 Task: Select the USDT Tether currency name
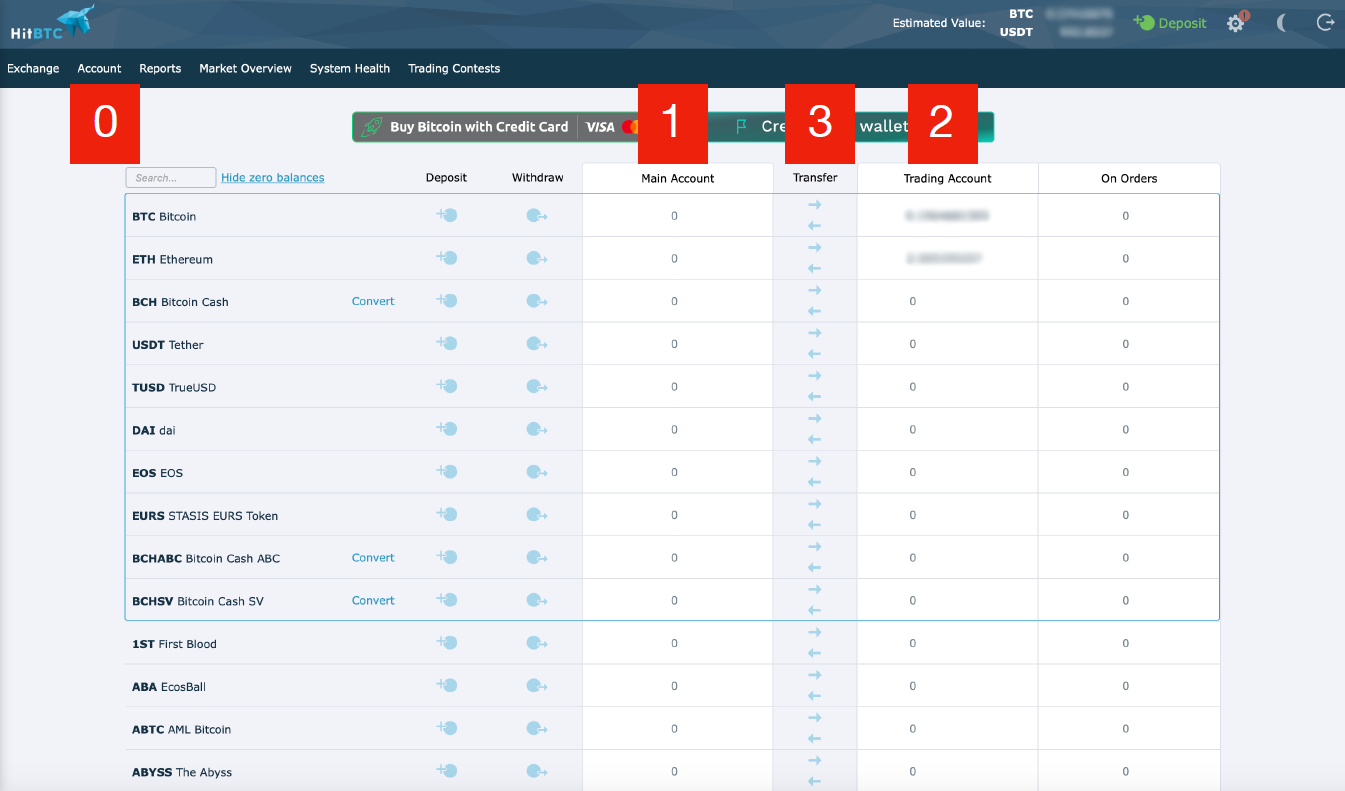click(x=168, y=345)
